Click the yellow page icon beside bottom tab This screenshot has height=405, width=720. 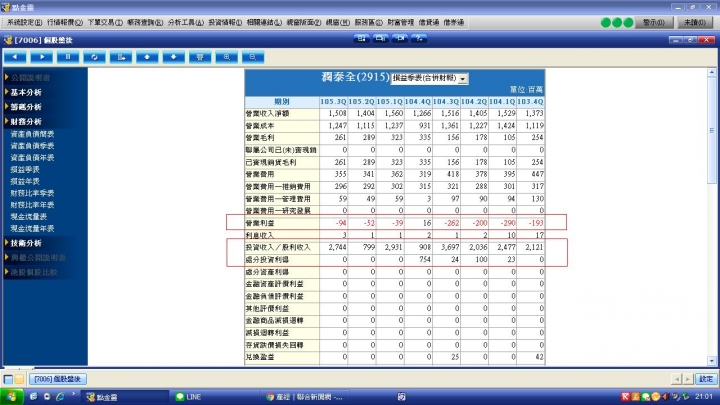click(x=19, y=379)
